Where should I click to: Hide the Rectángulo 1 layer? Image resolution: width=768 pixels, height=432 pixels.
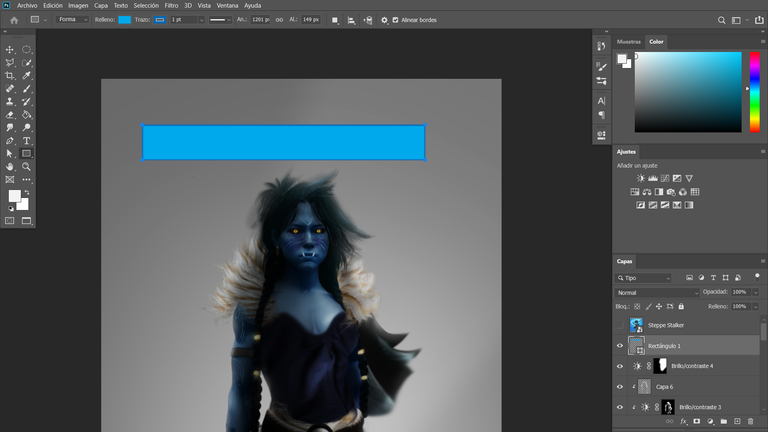click(620, 346)
